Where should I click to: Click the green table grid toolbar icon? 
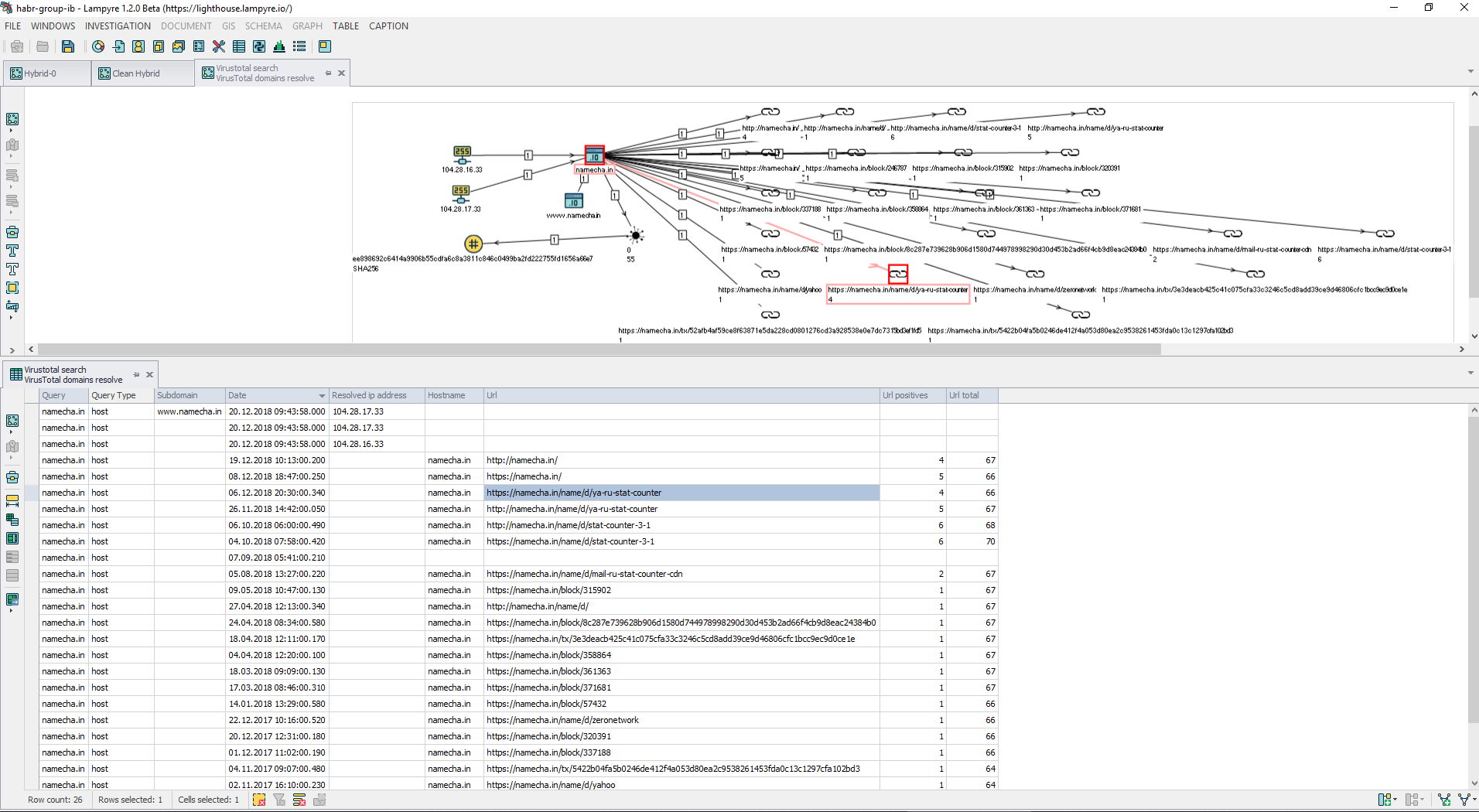pos(239,46)
